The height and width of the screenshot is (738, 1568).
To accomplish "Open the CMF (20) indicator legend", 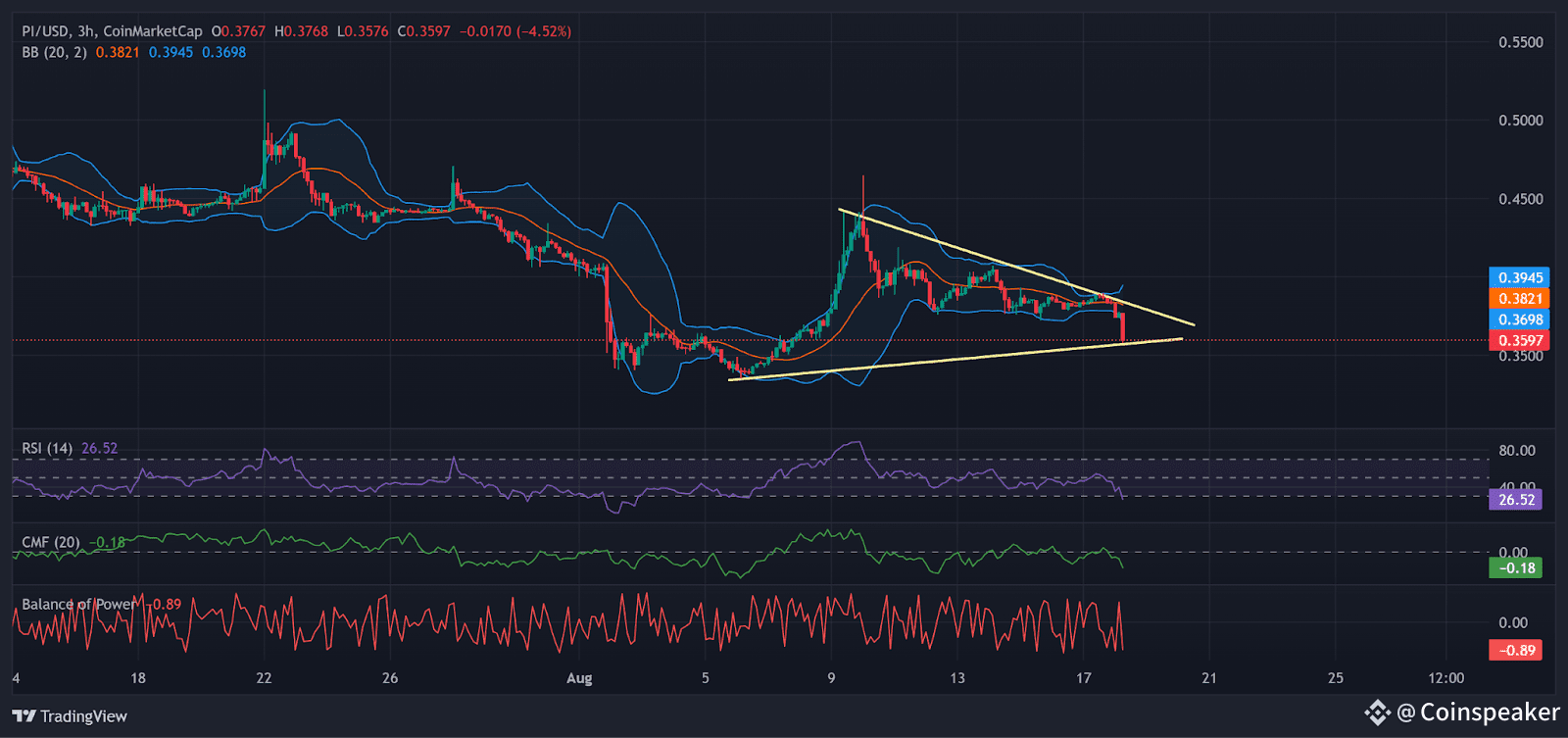I will [x=51, y=542].
